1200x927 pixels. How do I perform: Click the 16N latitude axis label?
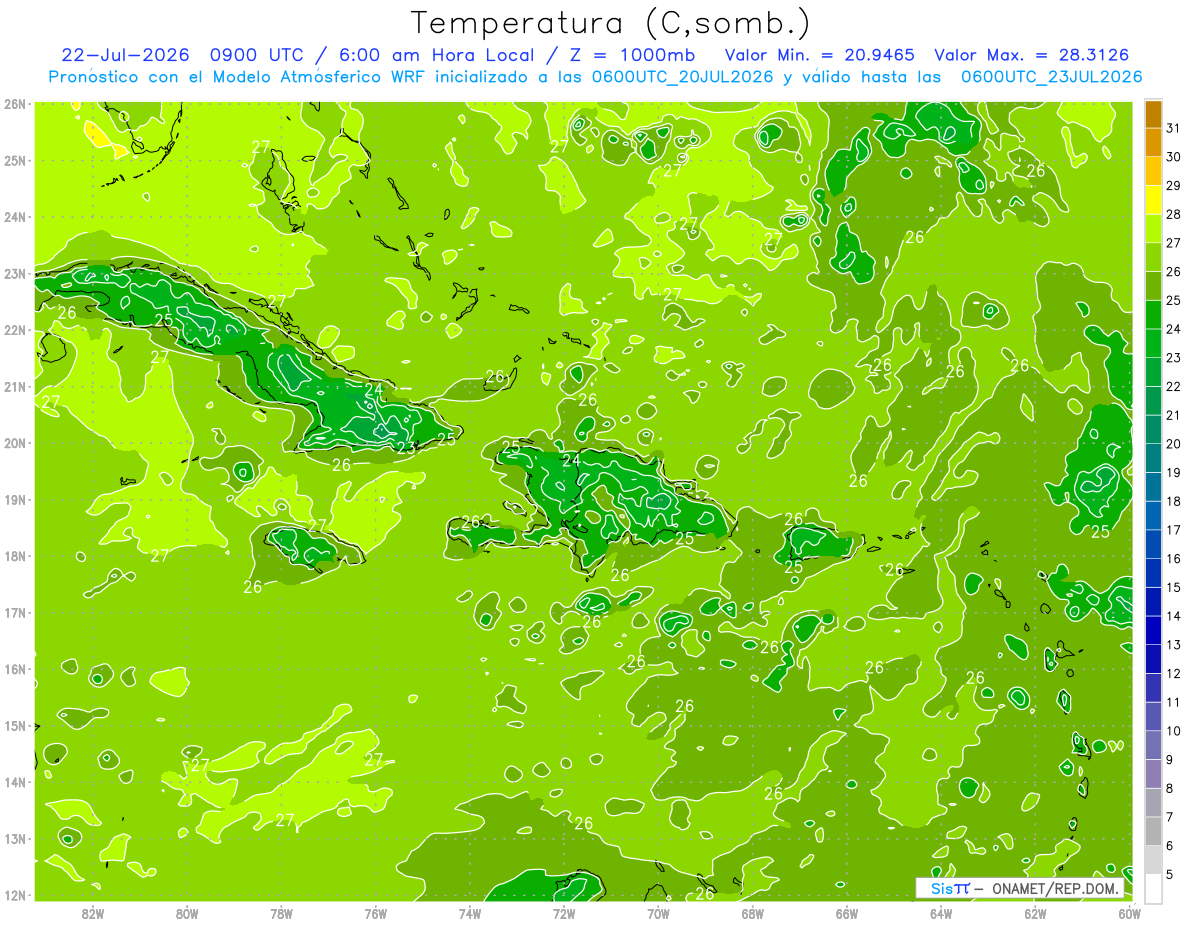point(14,669)
